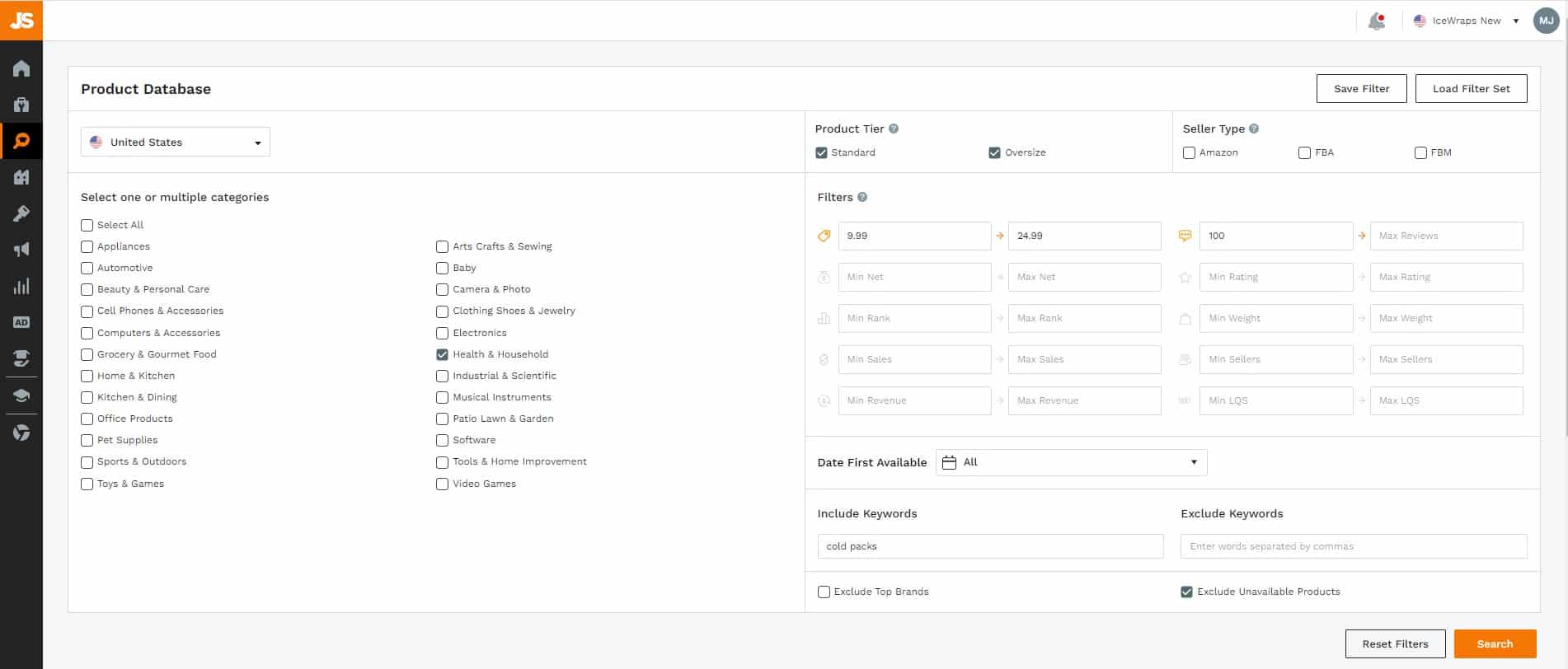Image resolution: width=1568 pixels, height=669 pixels.
Task: Toggle Exclude Top Brands checkbox
Action: pyautogui.click(x=824, y=592)
